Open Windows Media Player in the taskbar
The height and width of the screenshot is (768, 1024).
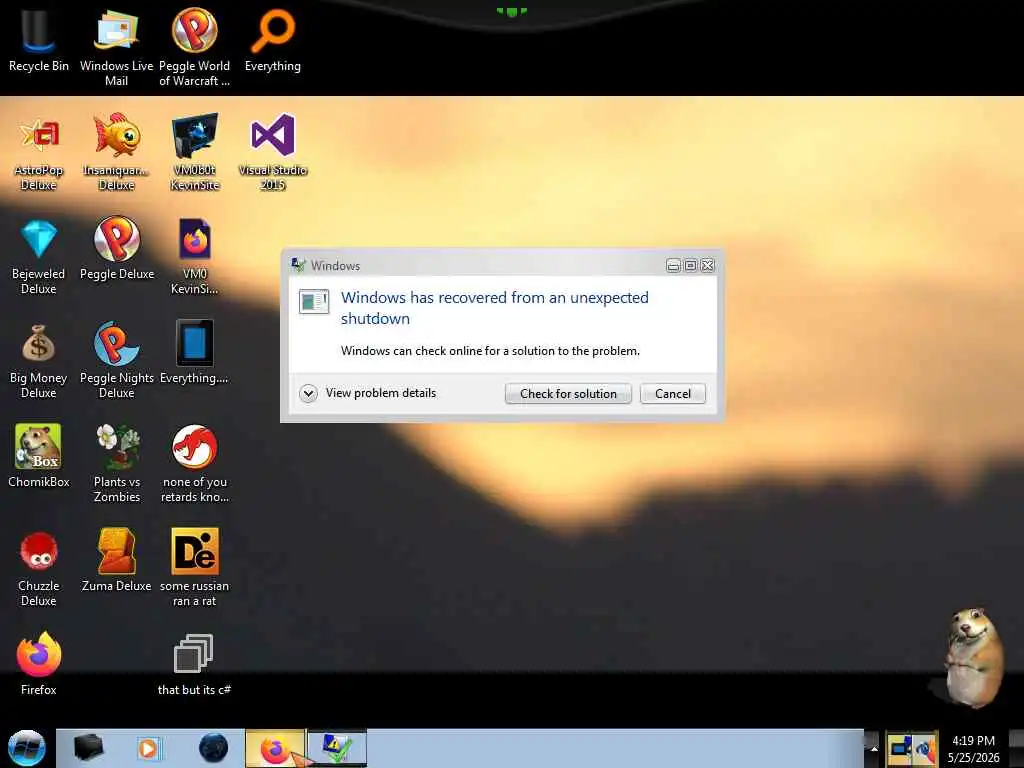[x=148, y=748]
